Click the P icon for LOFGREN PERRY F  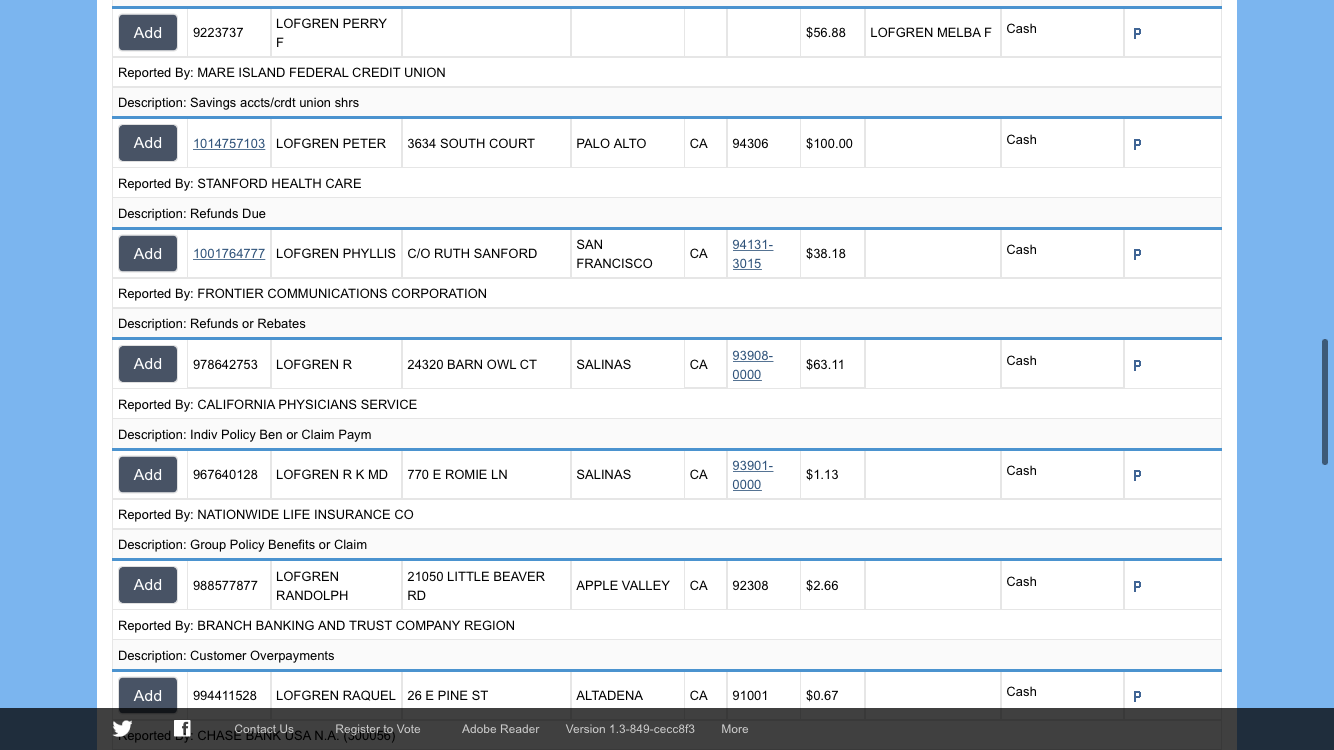point(1137,33)
